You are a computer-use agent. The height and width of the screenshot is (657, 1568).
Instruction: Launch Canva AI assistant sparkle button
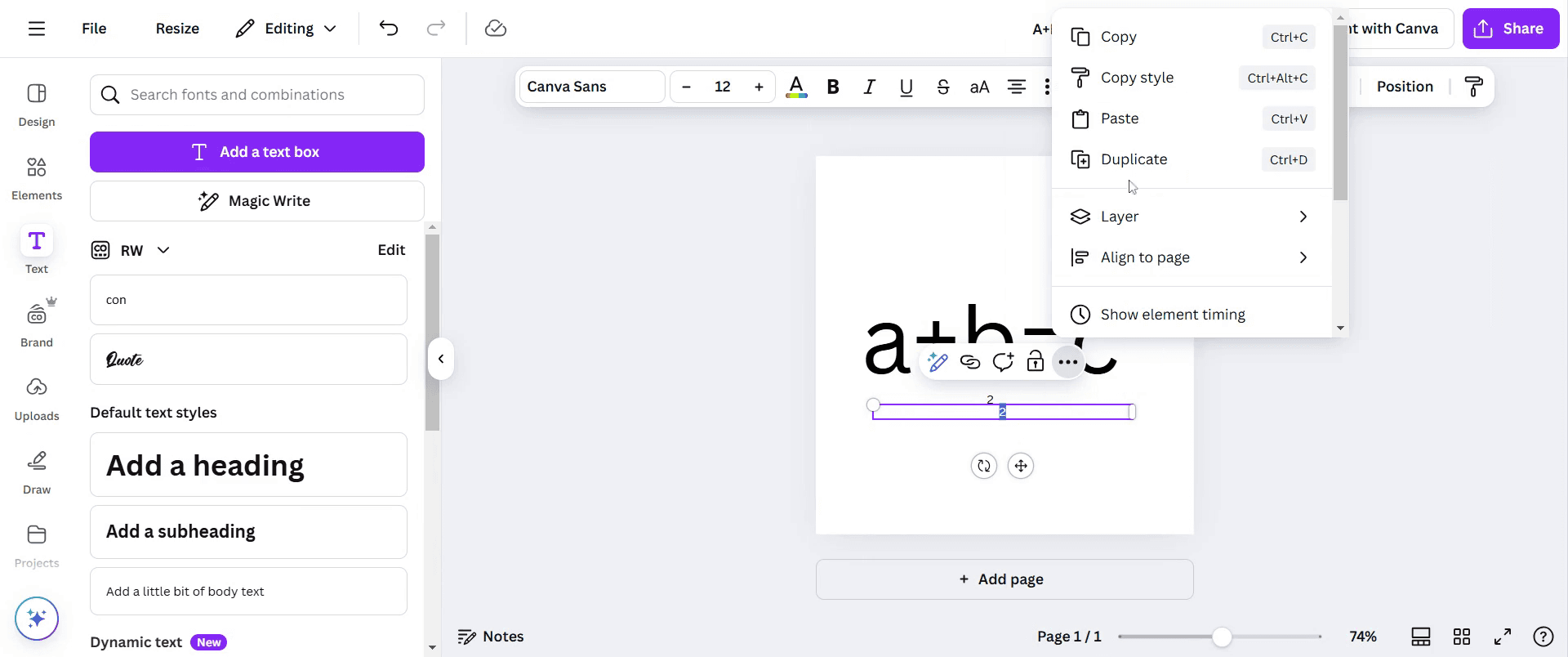point(37,618)
